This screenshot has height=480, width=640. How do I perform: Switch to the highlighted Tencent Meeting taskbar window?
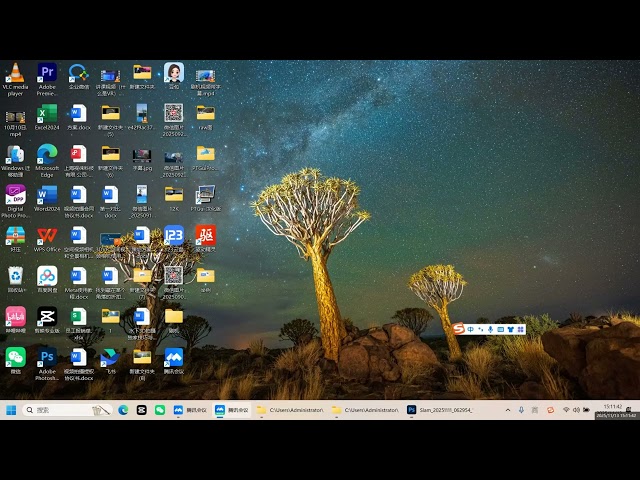[x=231, y=410]
